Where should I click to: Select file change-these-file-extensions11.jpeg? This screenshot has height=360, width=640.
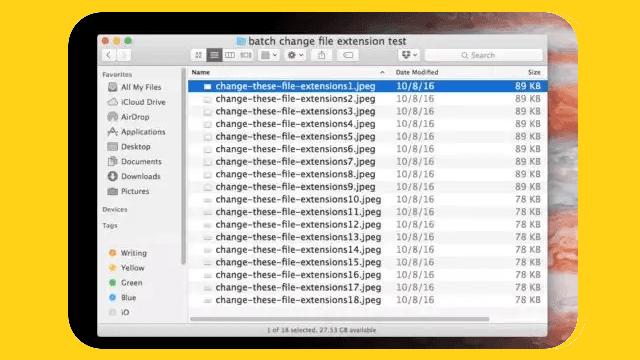[367, 212]
